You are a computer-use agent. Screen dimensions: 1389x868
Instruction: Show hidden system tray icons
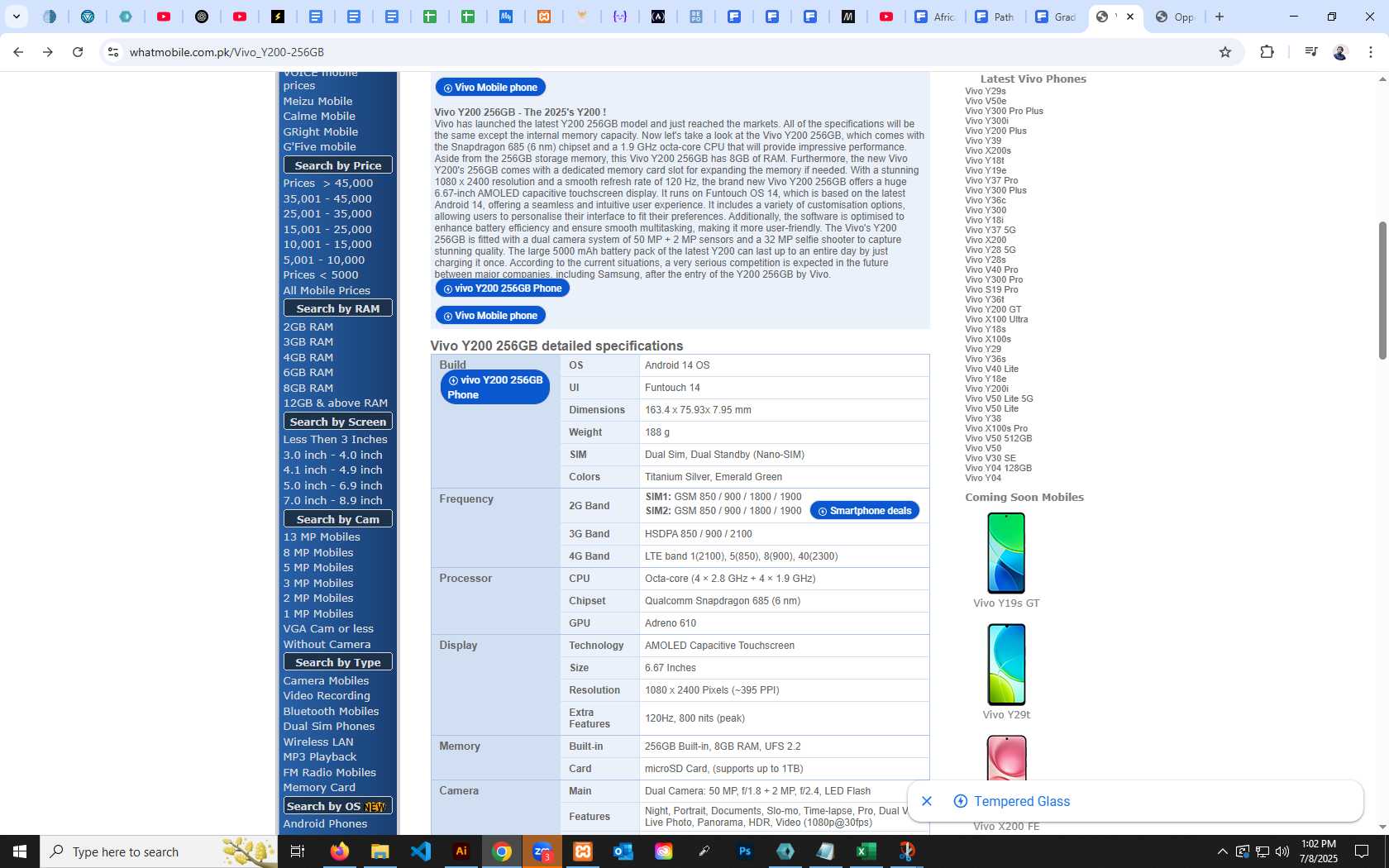1223,851
